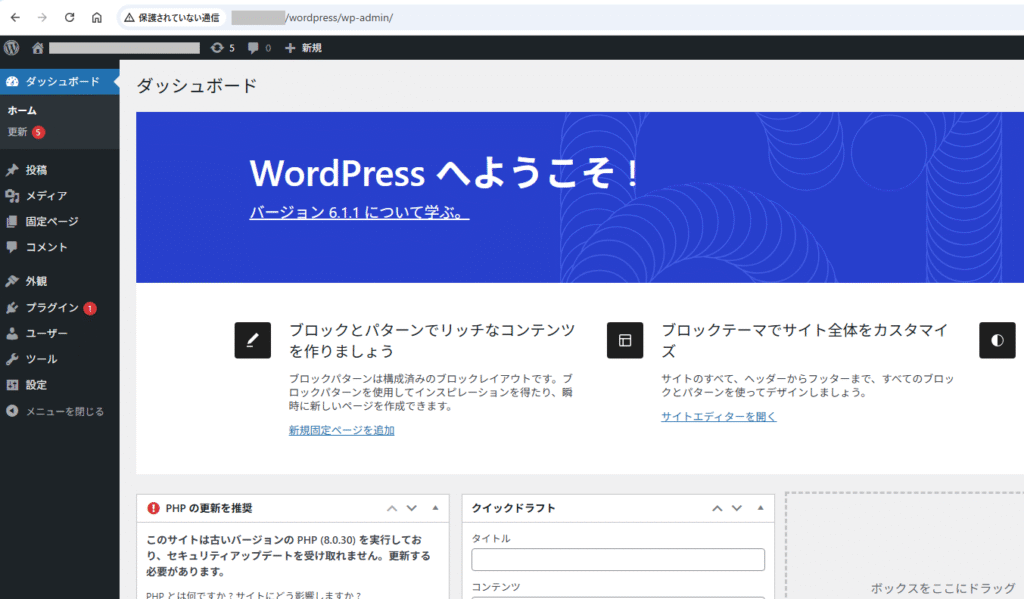Move クイックドラフト box up
Image resolution: width=1024 pixels, height=599 pixels.
click(x=717, y=508)
